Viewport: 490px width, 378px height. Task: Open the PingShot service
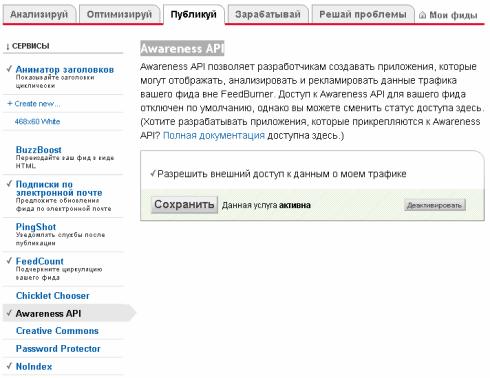point(36,227)
